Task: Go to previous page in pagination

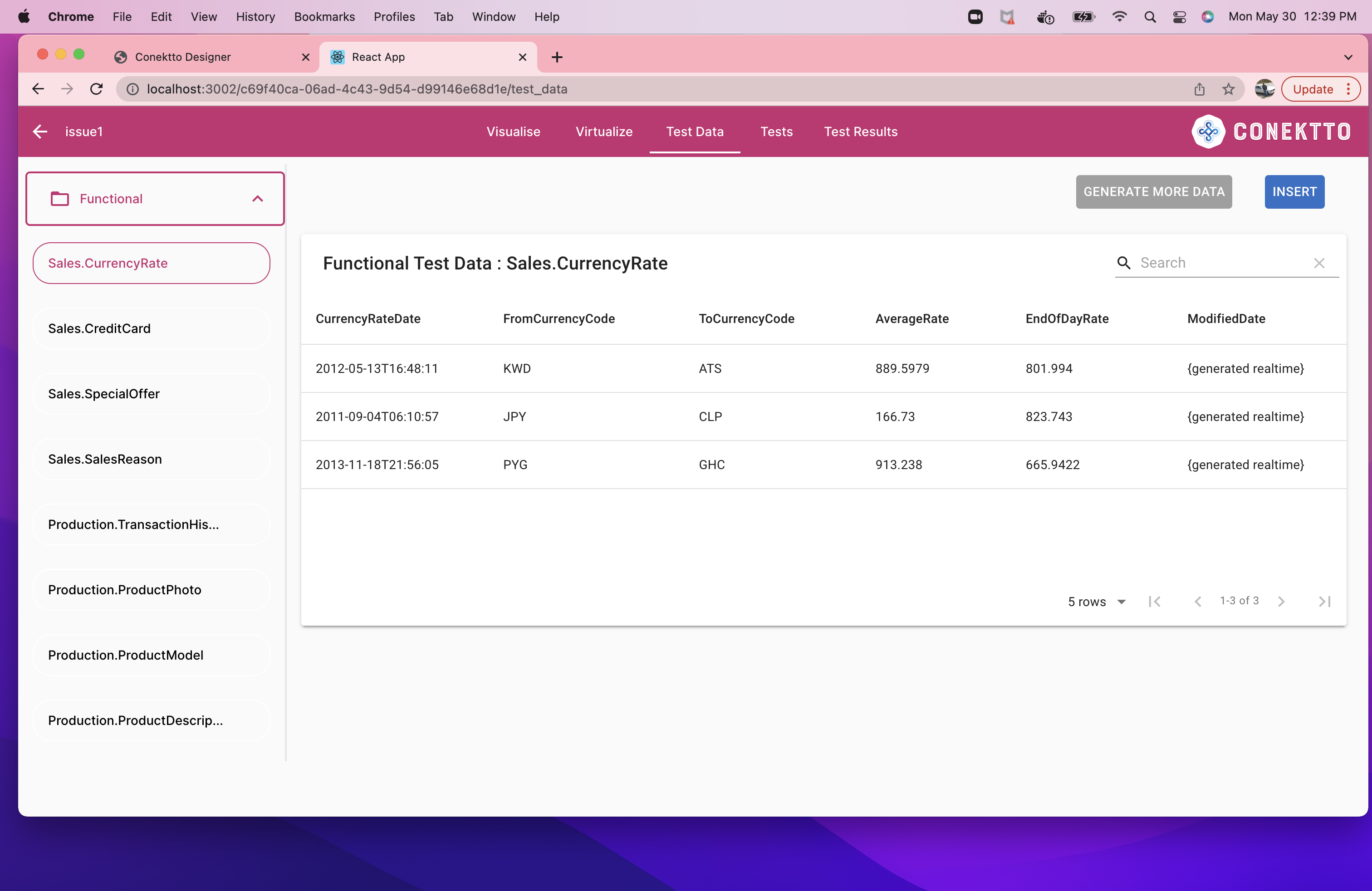Action: pyautogui.click(x=1197, y=601)
